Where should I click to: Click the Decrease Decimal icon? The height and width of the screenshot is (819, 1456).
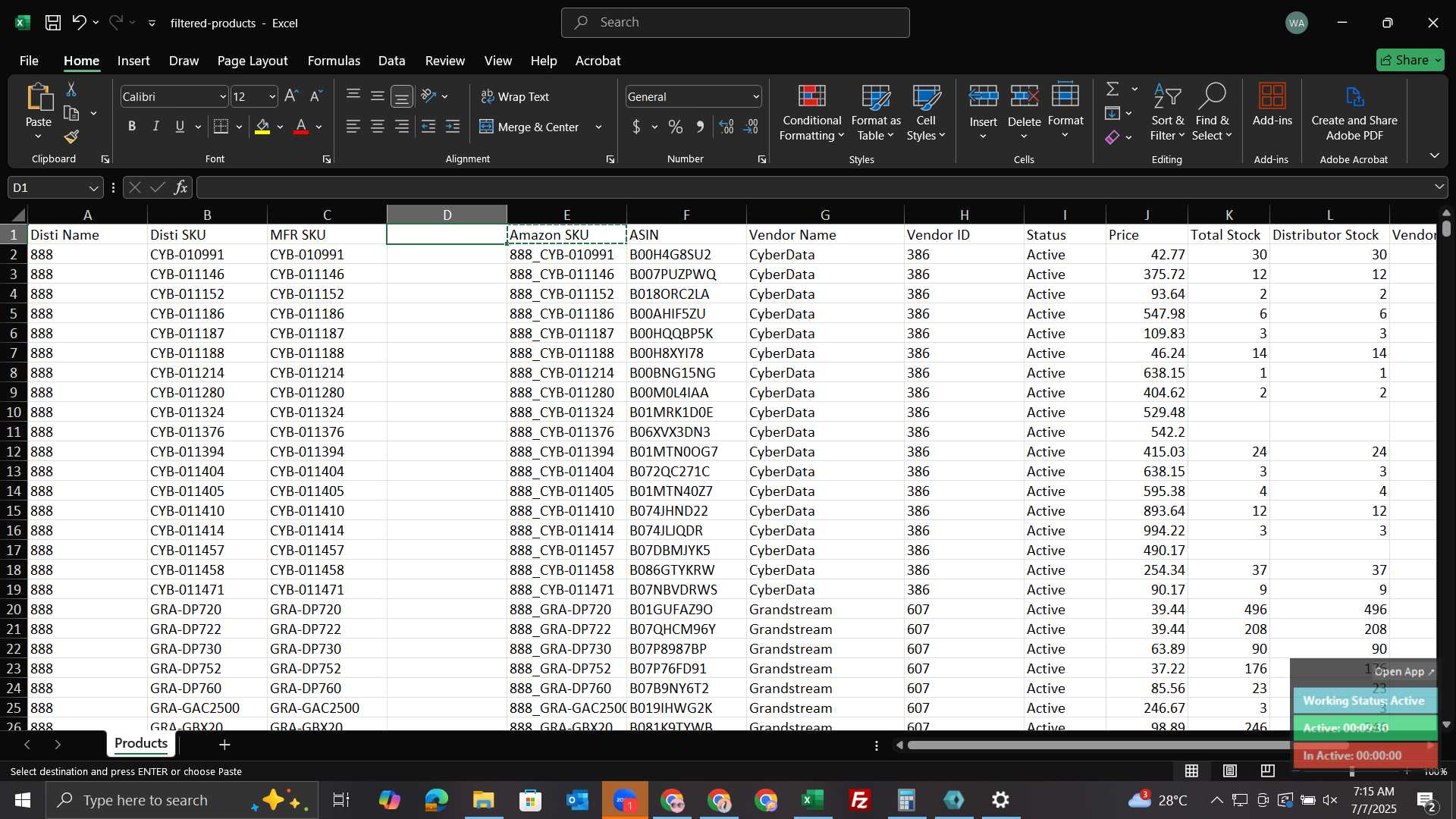click(x=752, y=127)
